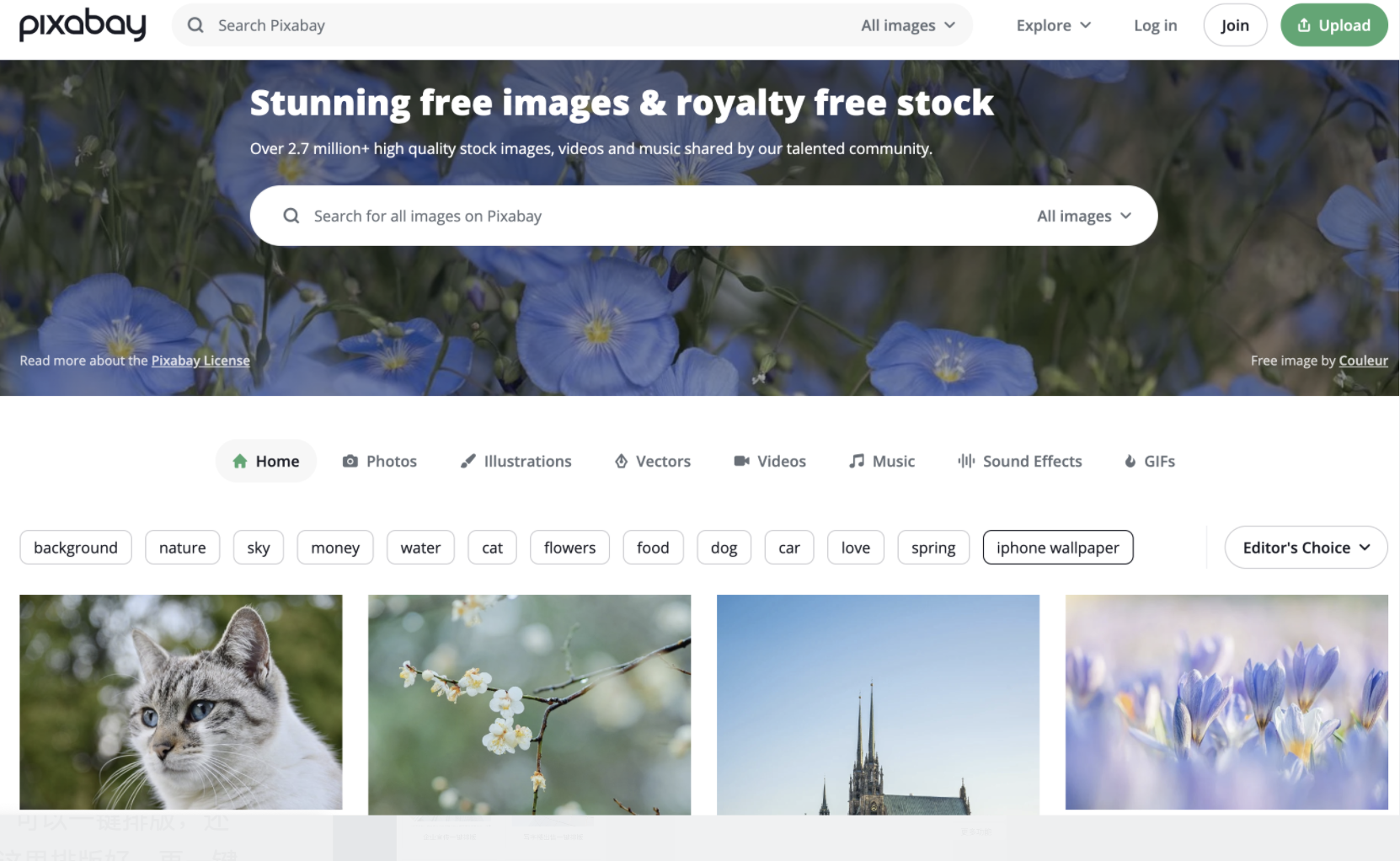Click the green Upload button
Screen dimensions: 1400x861
(1333, 25)
